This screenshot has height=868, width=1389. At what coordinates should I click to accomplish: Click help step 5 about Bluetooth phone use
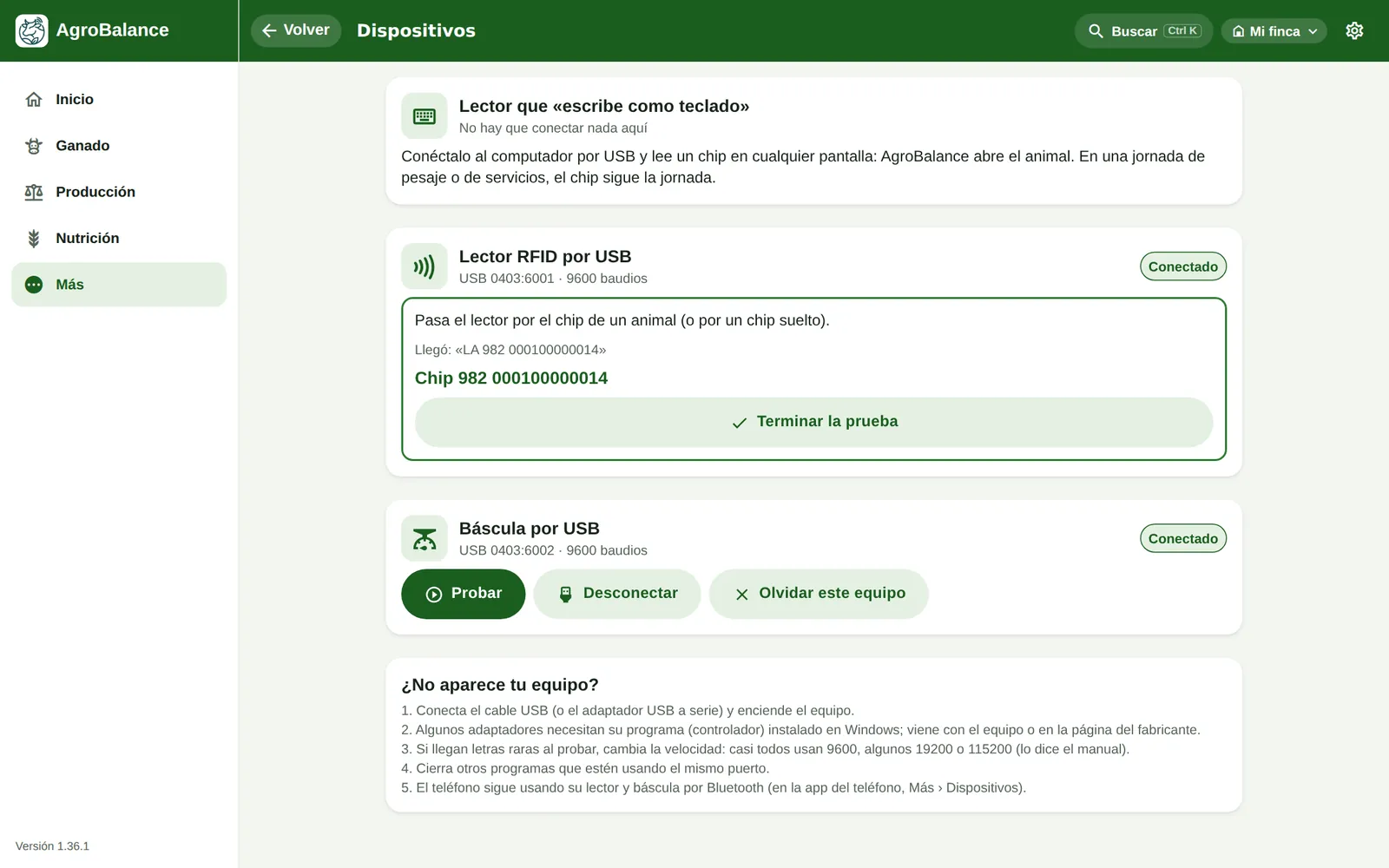click(x=714, y=788)
